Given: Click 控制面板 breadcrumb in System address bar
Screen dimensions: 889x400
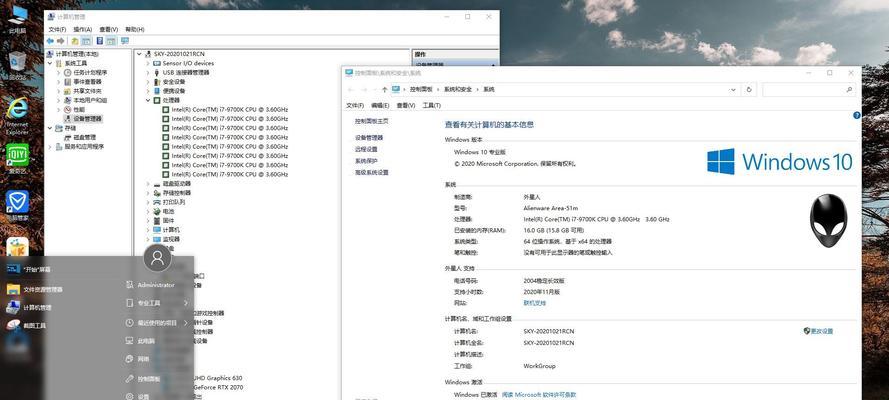Looking at the screenshot, I should 421,90.
